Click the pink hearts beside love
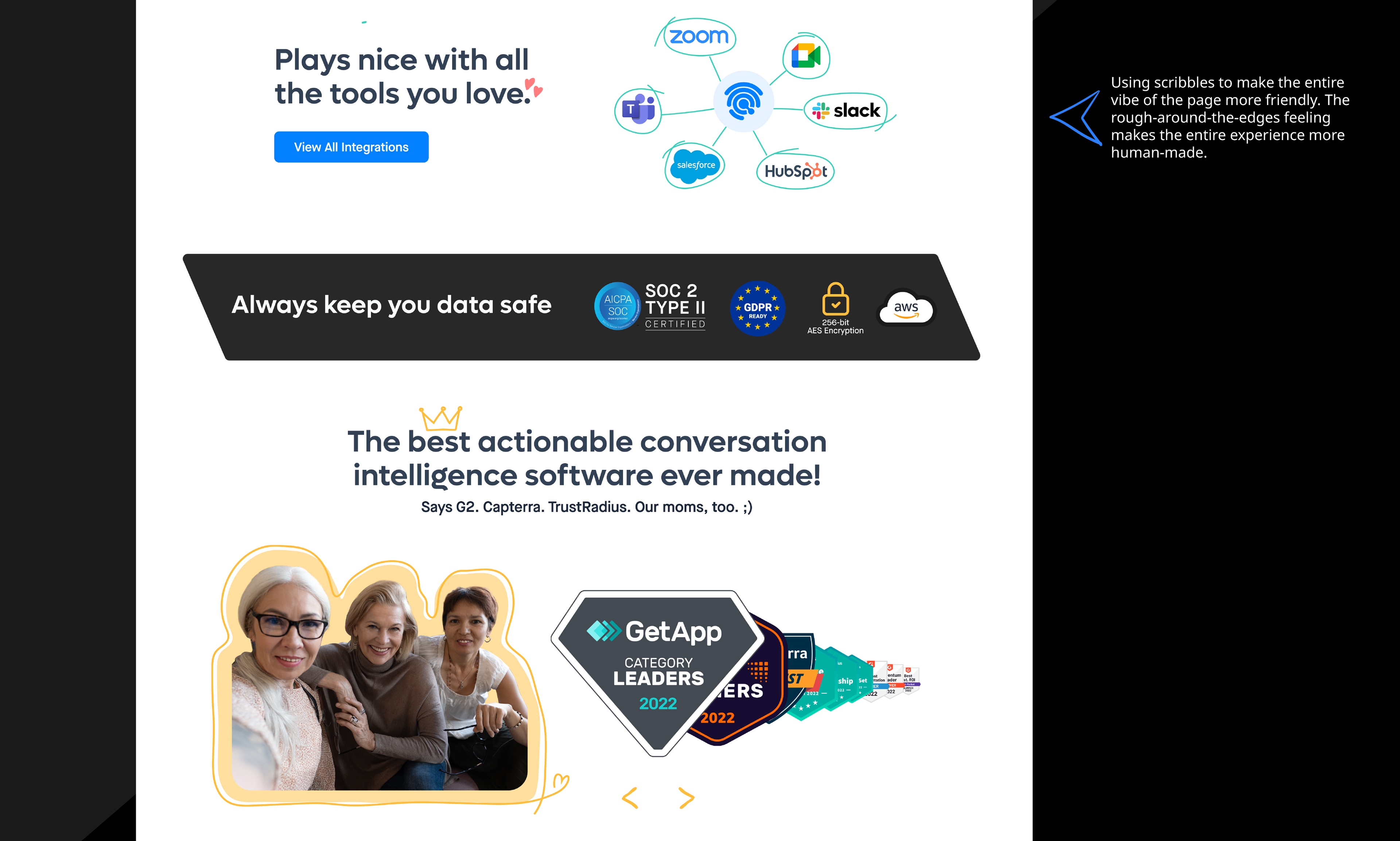 pyautogui.click(x=533, y=88)
